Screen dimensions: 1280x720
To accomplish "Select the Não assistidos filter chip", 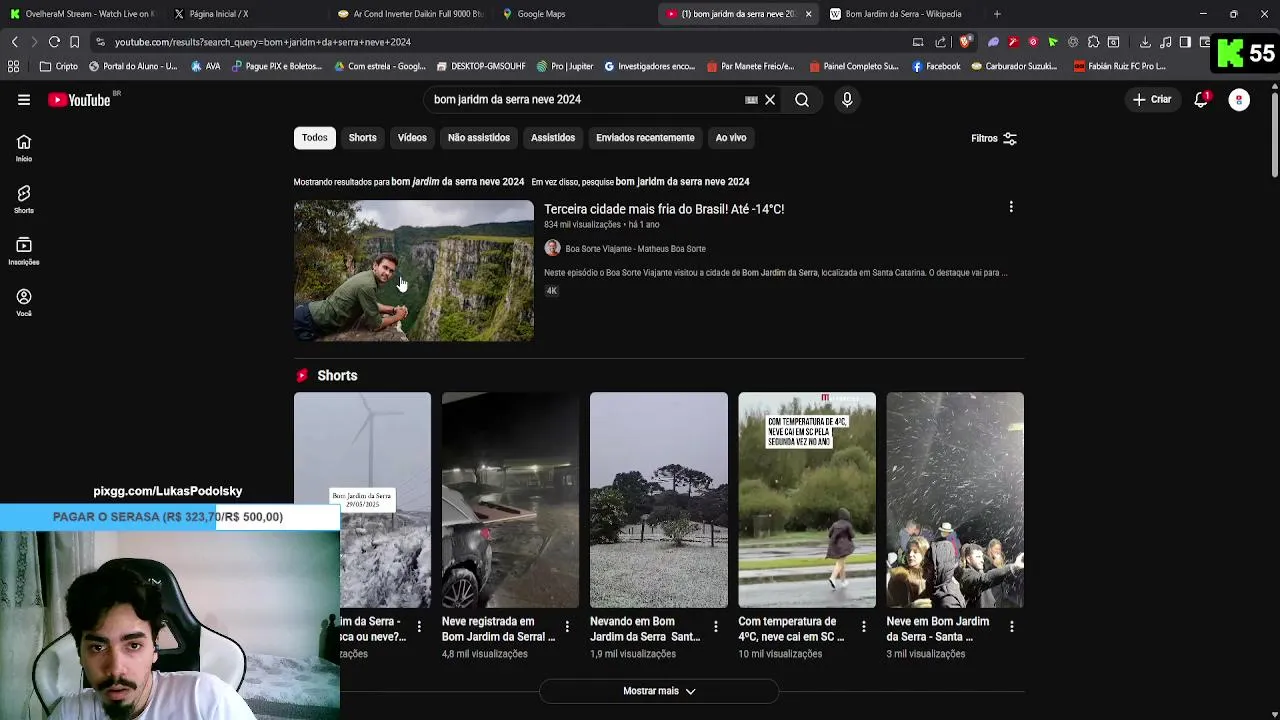I will click(479, 138).
